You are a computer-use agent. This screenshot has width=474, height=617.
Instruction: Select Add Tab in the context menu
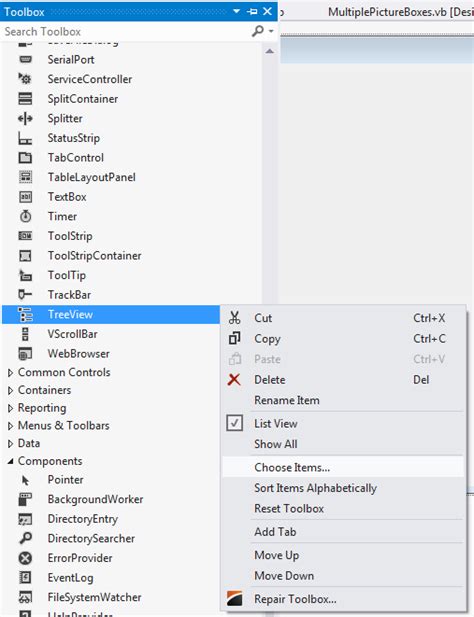tap(344, 532)
